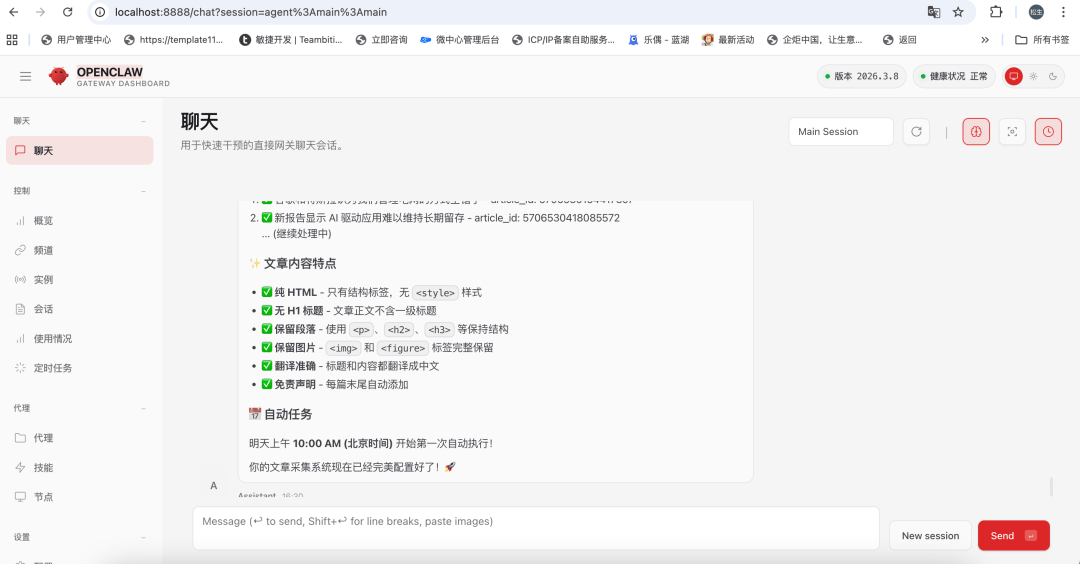Collapse sidebar using the hamburger menu icon
This screenshot has width=1080, height=564.
[26, 76]
